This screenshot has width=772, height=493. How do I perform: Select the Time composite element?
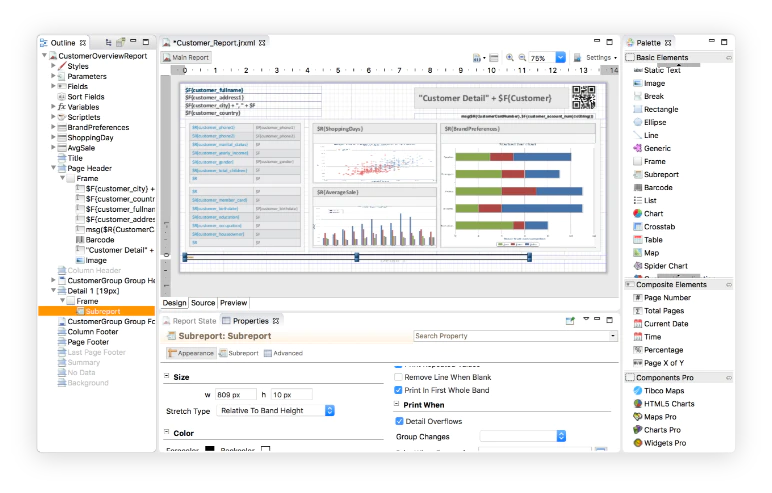[x=647, y=337]
